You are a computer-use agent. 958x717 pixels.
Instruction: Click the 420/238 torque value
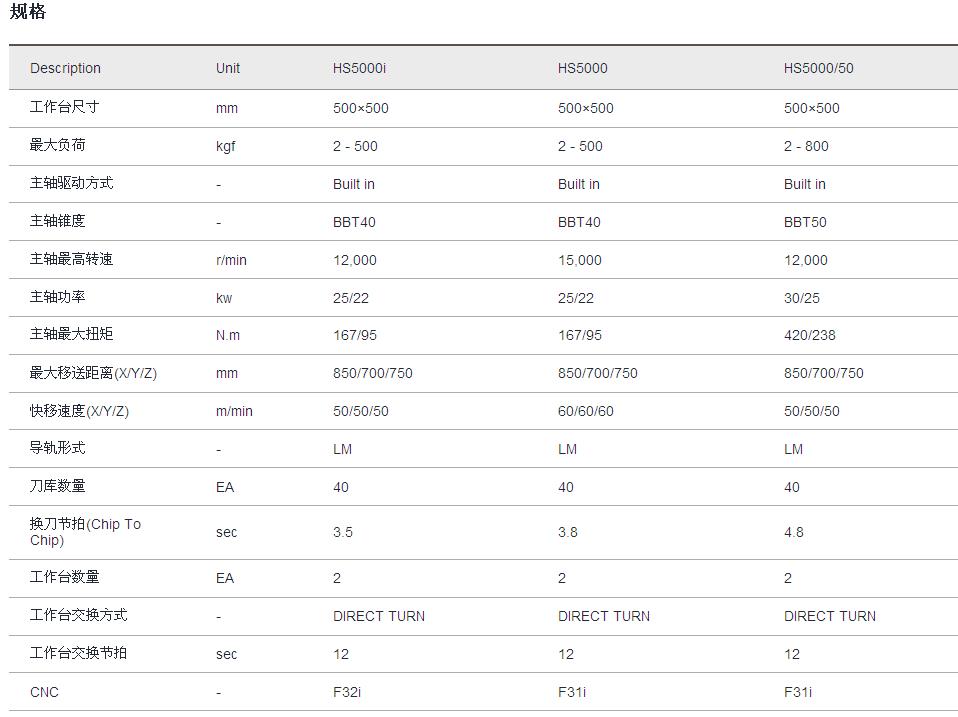coord(809,335)
